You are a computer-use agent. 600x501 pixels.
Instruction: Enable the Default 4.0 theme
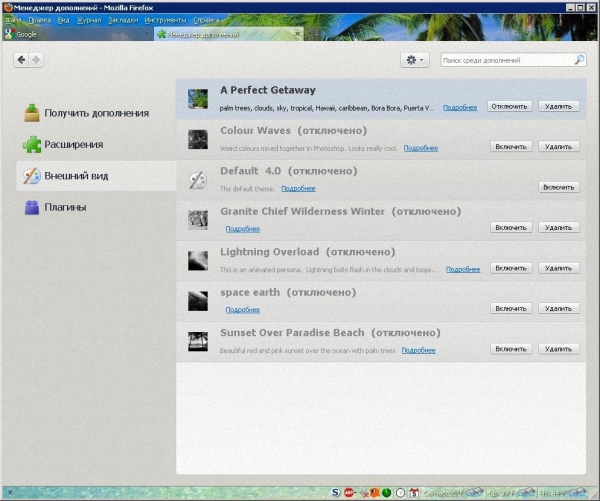coord(558,187)
